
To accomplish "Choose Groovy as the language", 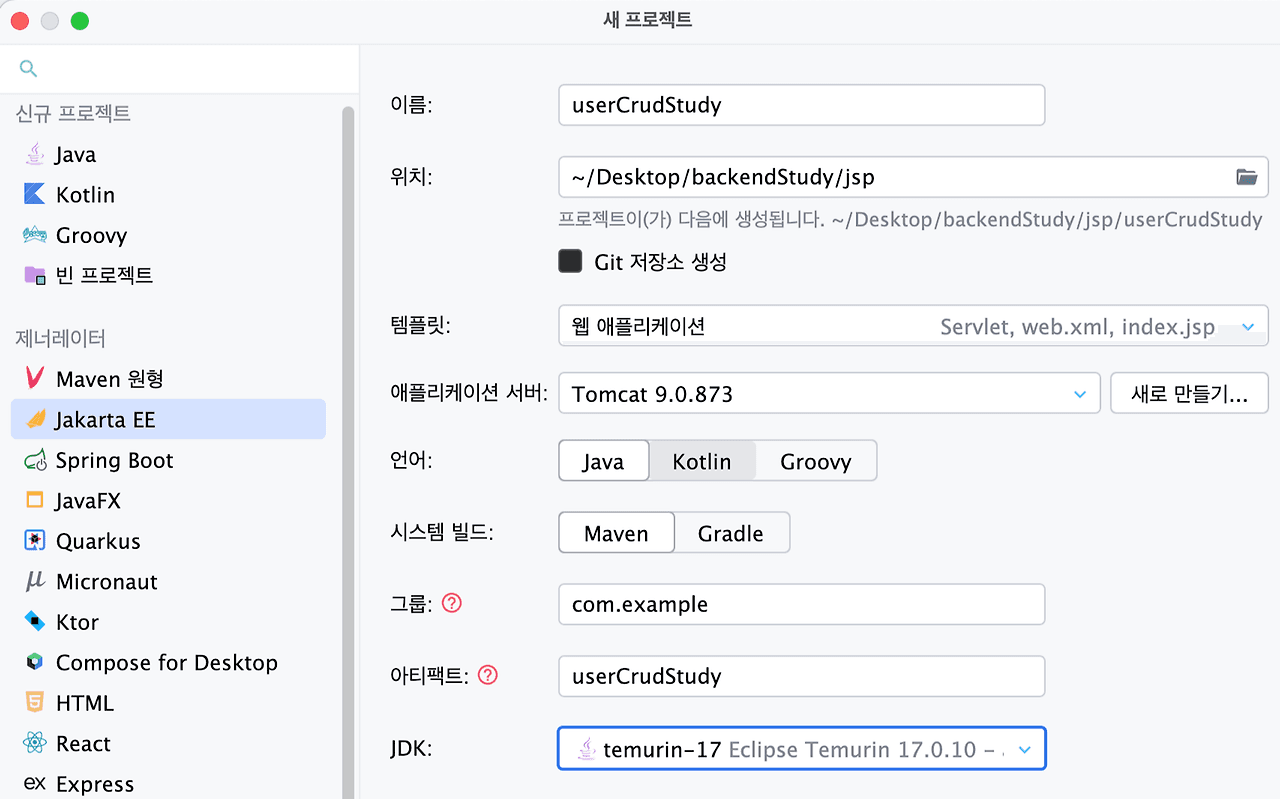I will (816, 461).
